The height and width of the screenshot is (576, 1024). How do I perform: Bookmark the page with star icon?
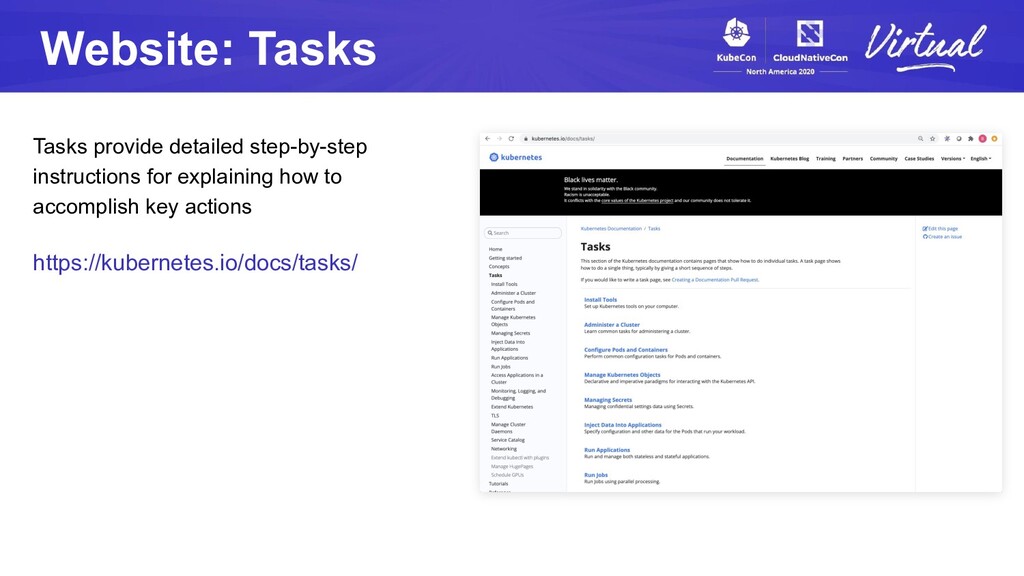tap(933, 138)
